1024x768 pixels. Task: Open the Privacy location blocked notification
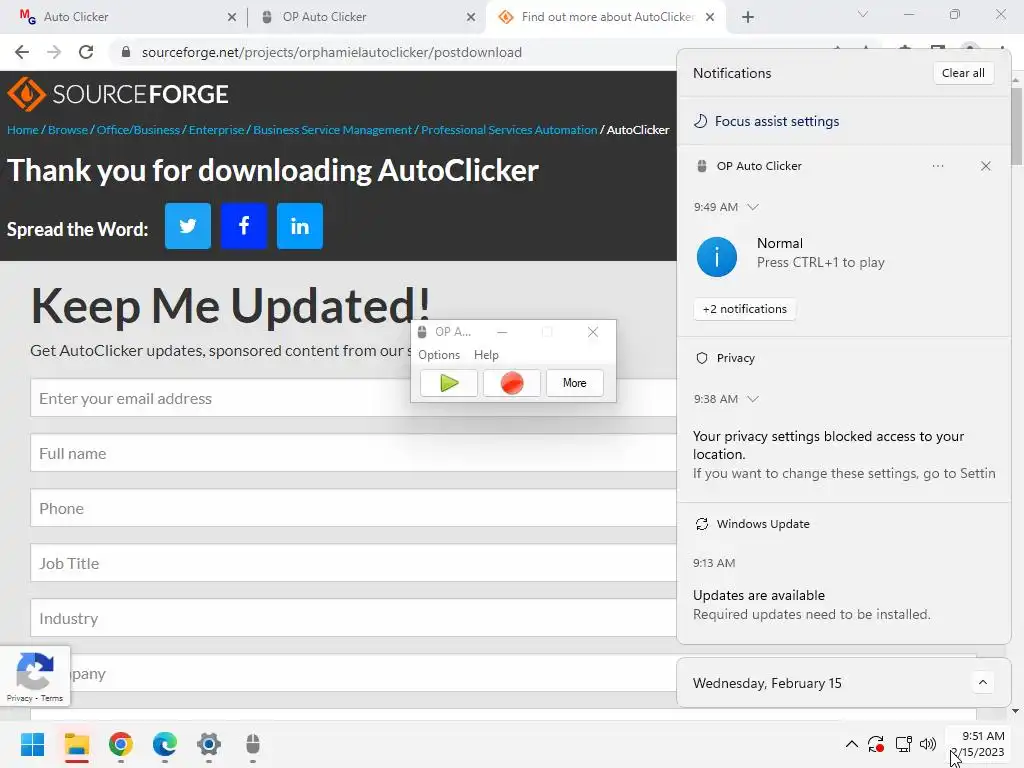point(844,455)
